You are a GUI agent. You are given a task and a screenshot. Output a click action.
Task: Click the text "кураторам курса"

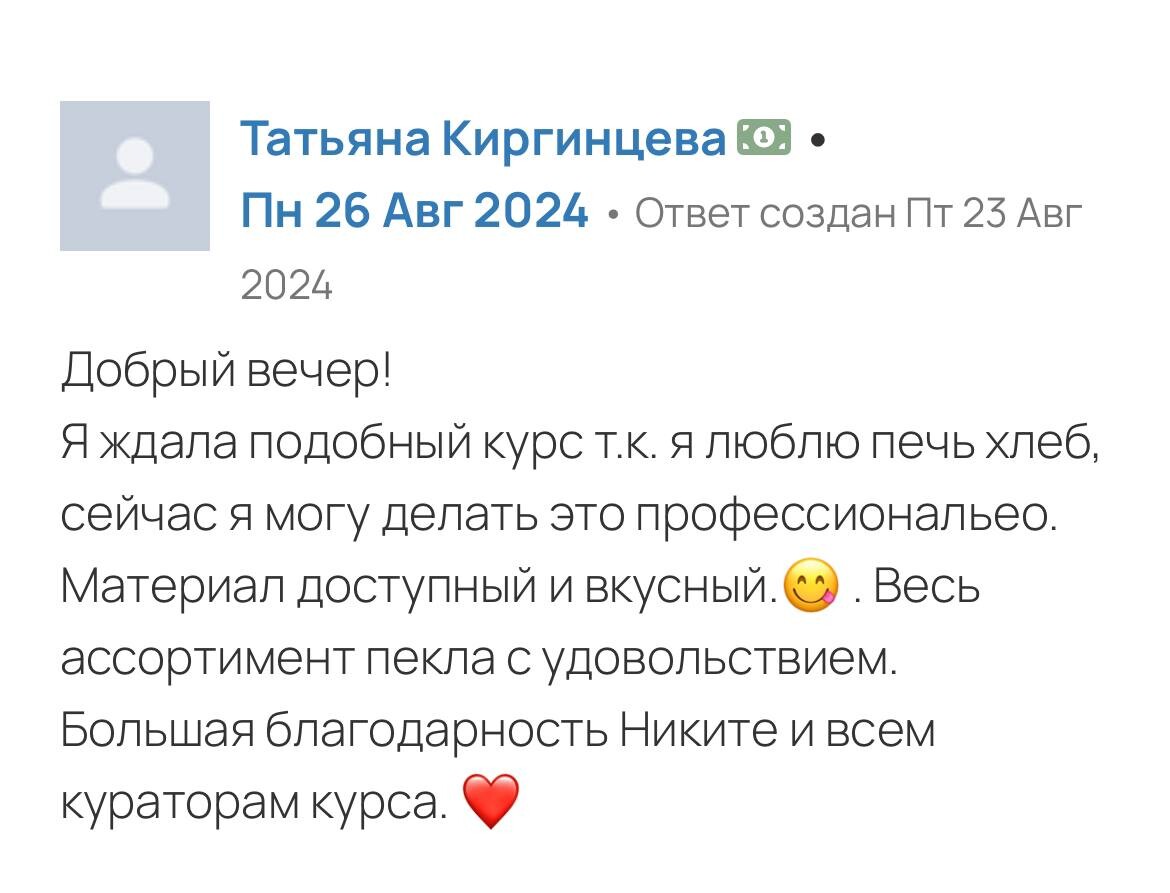coord(254,803)
